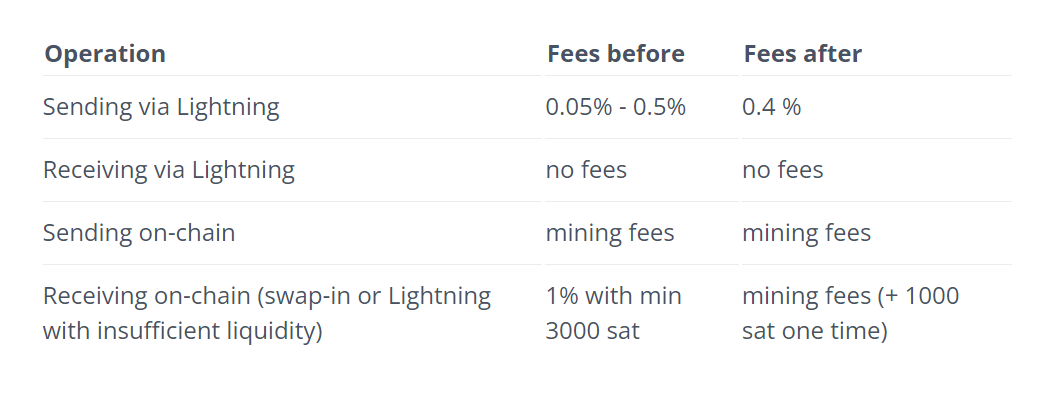Click mining fees (+ 1000 sat one time)
Viewport: 1041px width, 408px height.
(x=850, y=312)
